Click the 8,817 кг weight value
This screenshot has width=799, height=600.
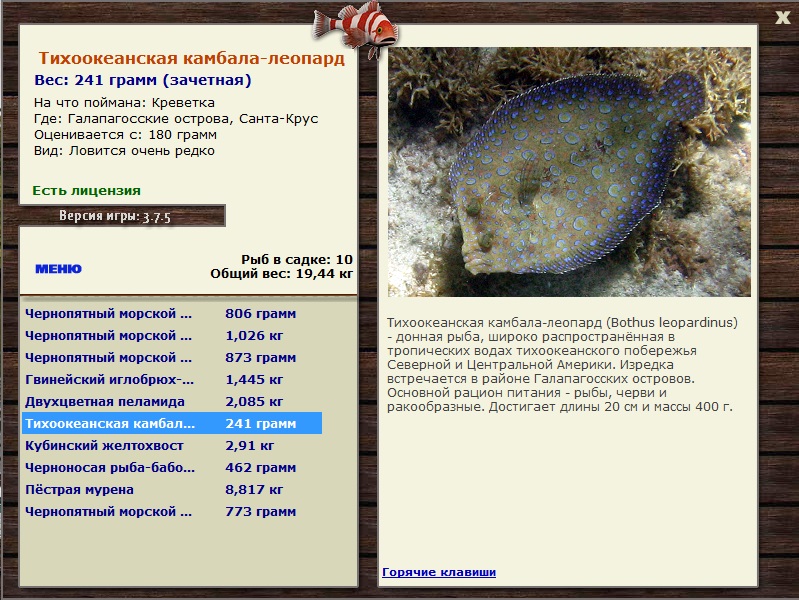tap(254, 489)
